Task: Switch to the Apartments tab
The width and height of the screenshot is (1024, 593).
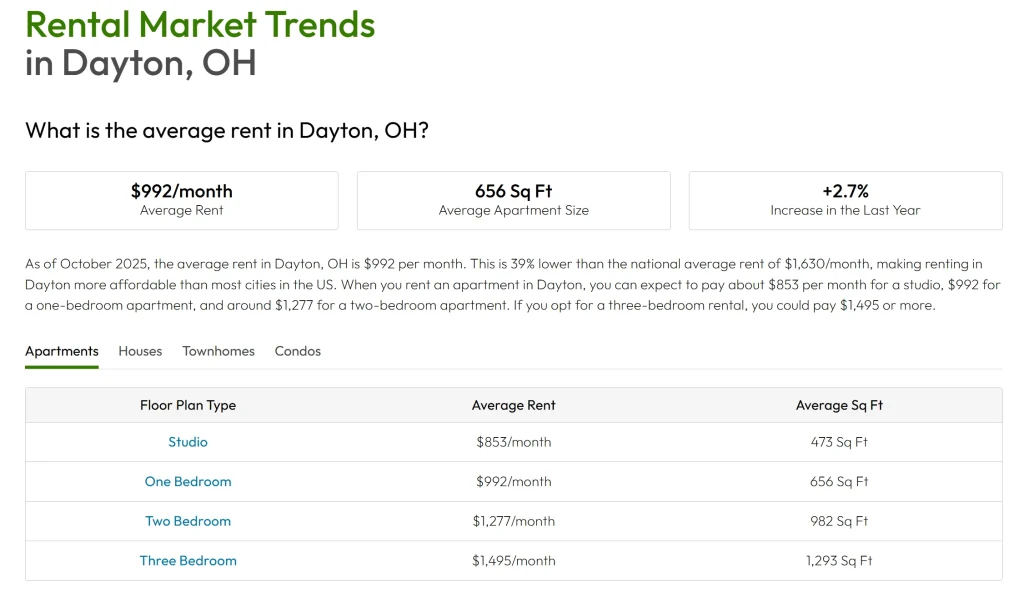Action: pyautogui.click(x=62, y=351)
